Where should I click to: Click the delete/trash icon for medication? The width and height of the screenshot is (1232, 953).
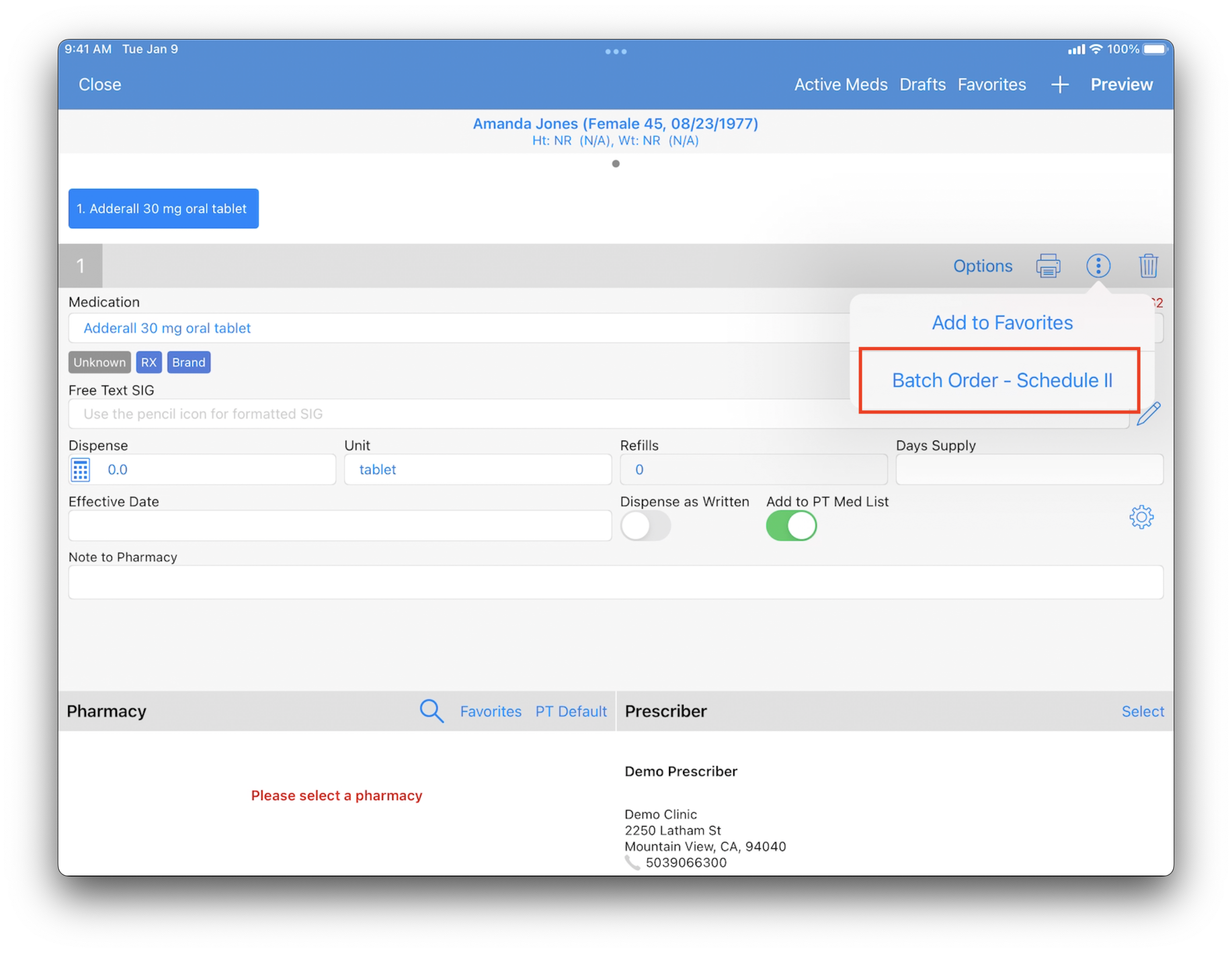[x=1148, y=265]
